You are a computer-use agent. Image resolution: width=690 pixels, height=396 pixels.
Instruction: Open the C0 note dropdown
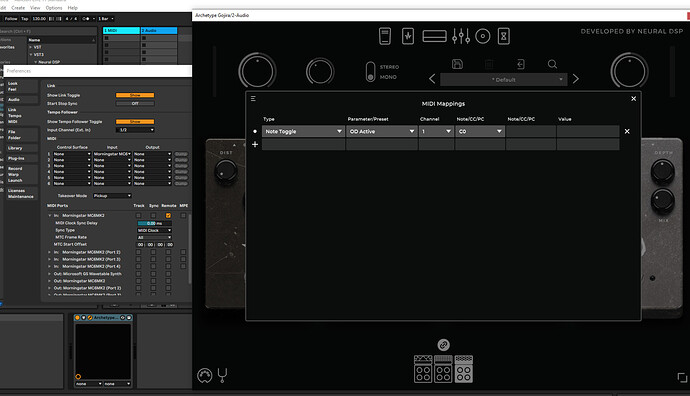click(480, 131)
